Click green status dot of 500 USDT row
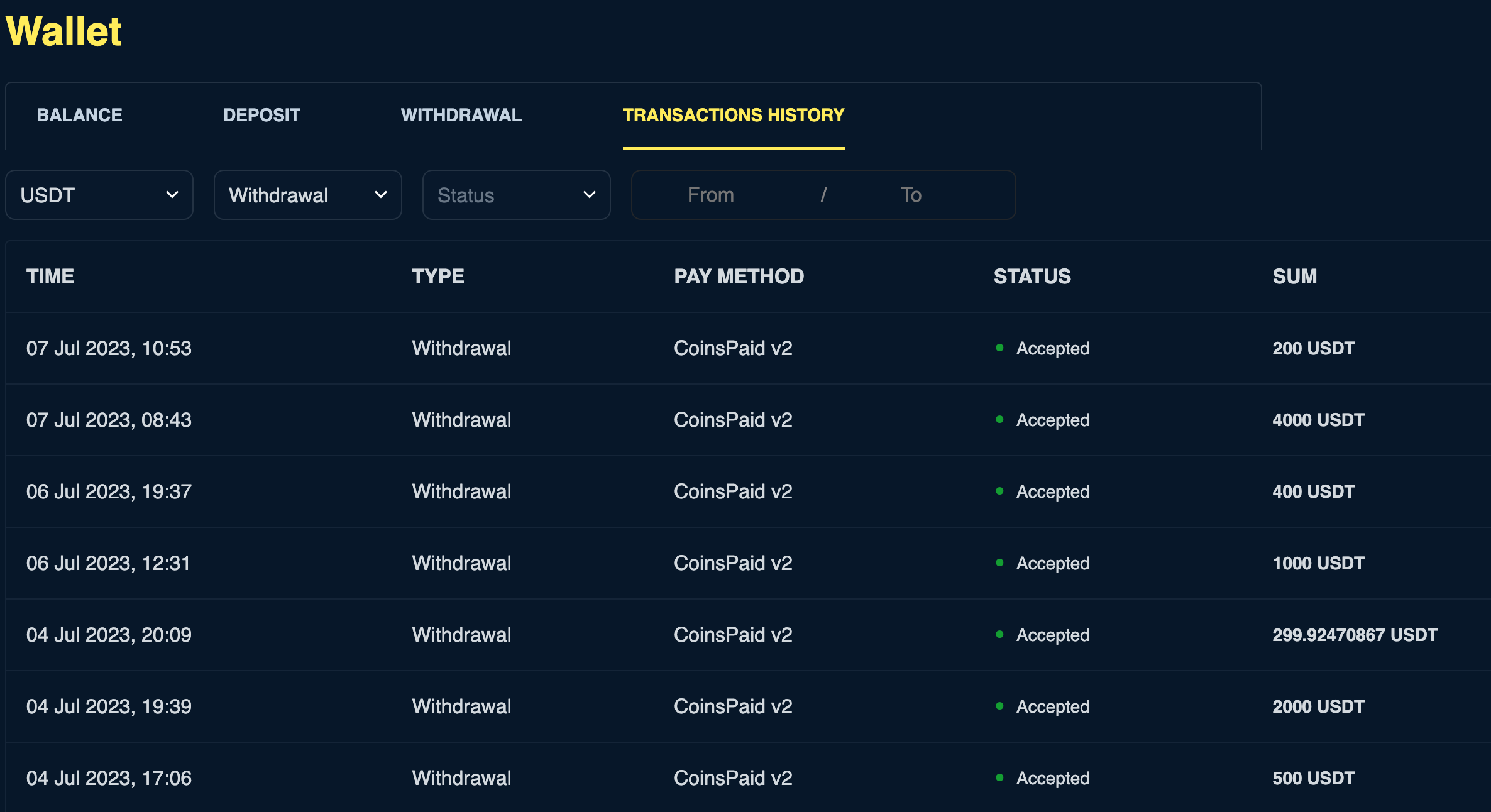Image resolution: width=1491 pixels, height=812 pixels. tap(999, 777)
